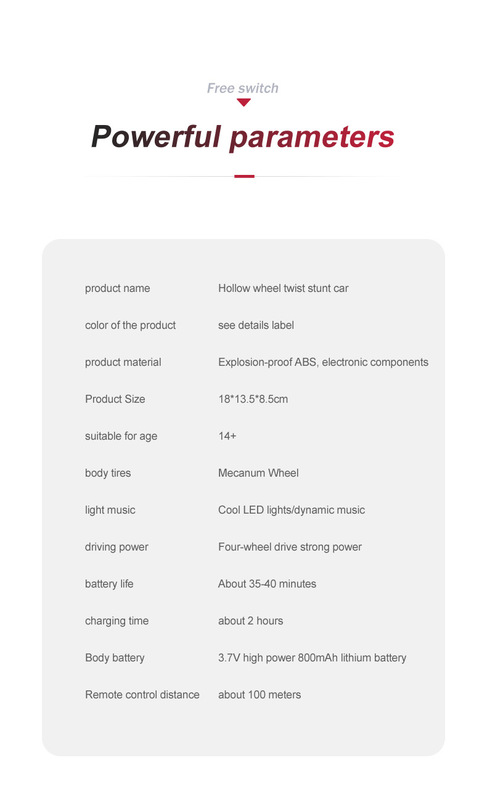Click the red dash under the title
Viewport: 487px width, 800px height.
pyautogui.click(x=244, y=177)
